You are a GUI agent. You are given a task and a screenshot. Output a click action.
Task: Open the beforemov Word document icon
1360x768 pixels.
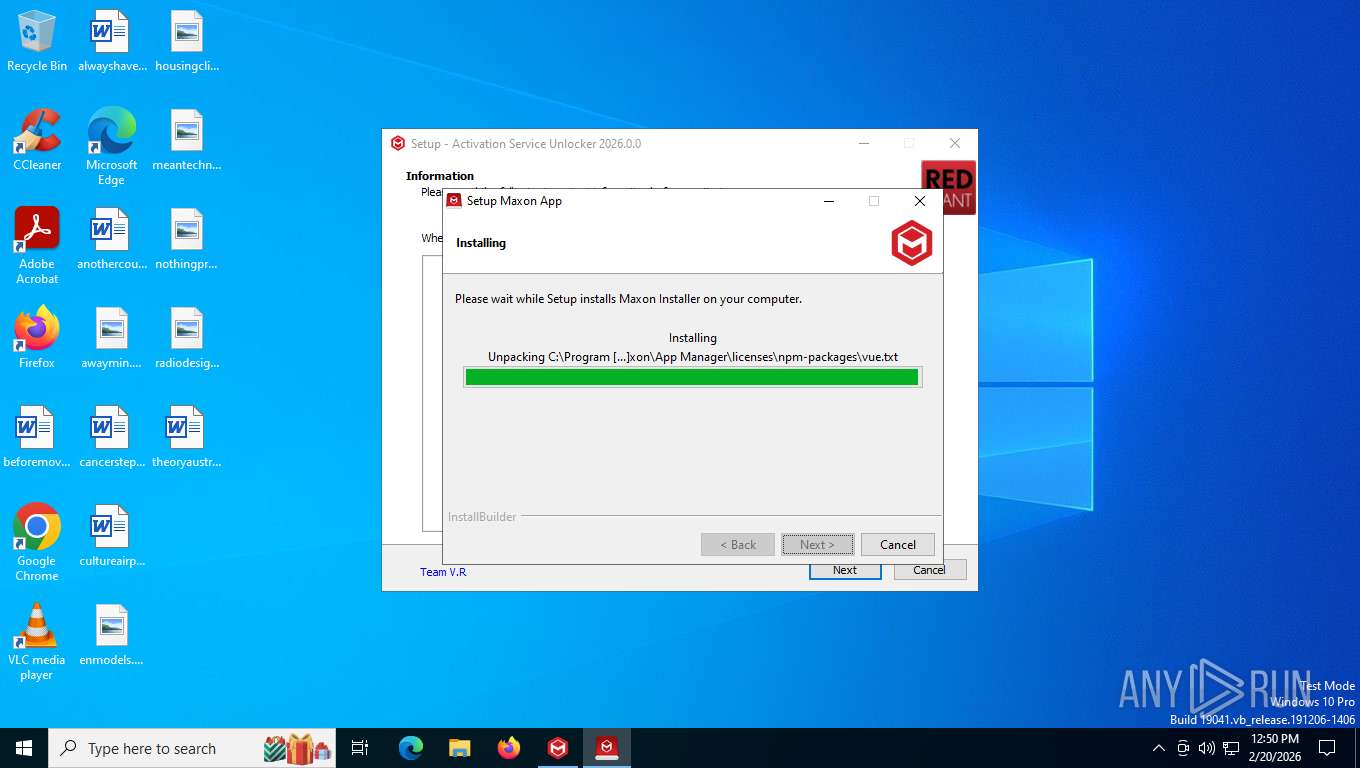[x=37, y=437]
